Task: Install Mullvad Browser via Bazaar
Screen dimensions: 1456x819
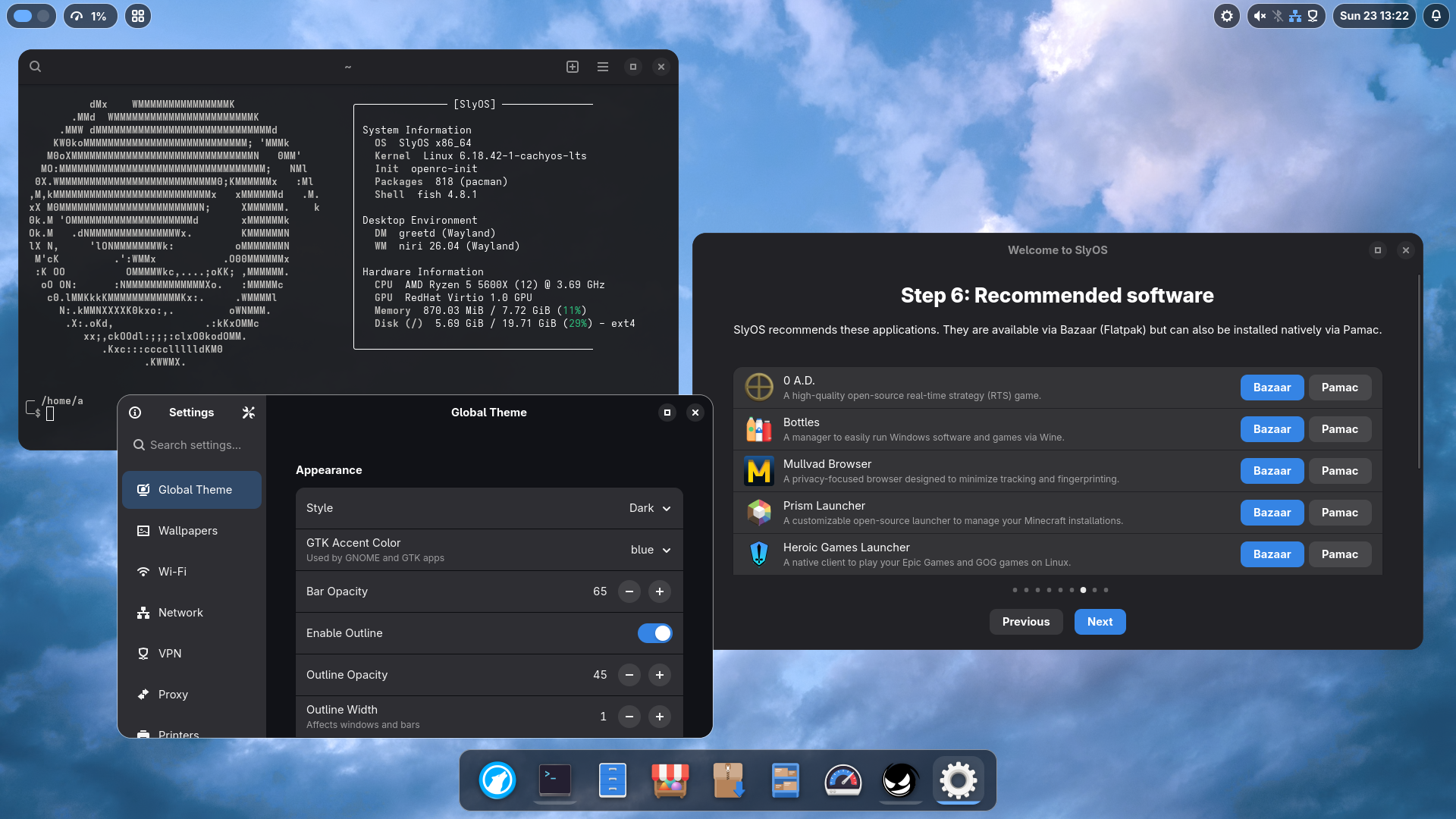Action: coord(1272,471)
